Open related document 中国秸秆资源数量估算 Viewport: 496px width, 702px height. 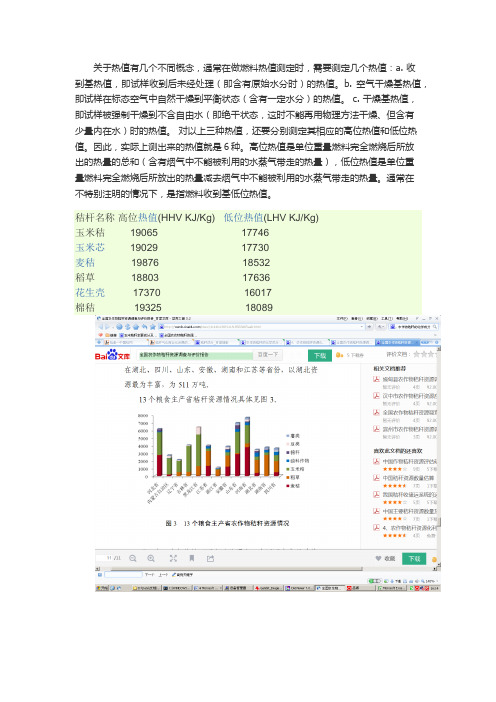coord(408,478)
